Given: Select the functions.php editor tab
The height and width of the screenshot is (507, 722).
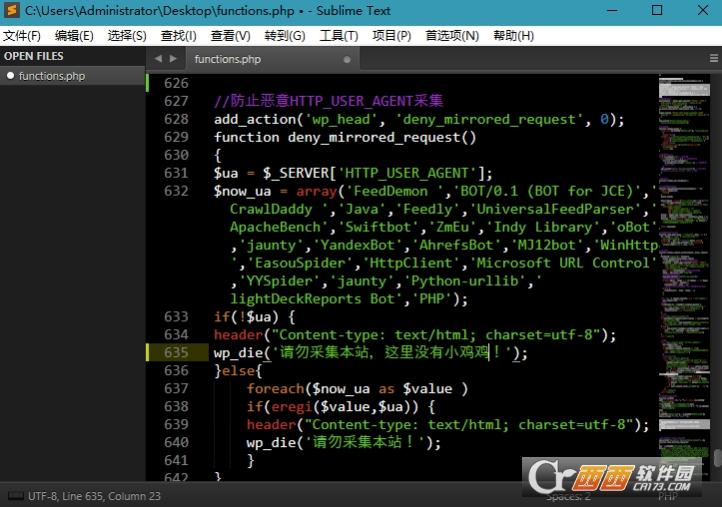Looking at the screenshot, I should [x=228, y=59].
